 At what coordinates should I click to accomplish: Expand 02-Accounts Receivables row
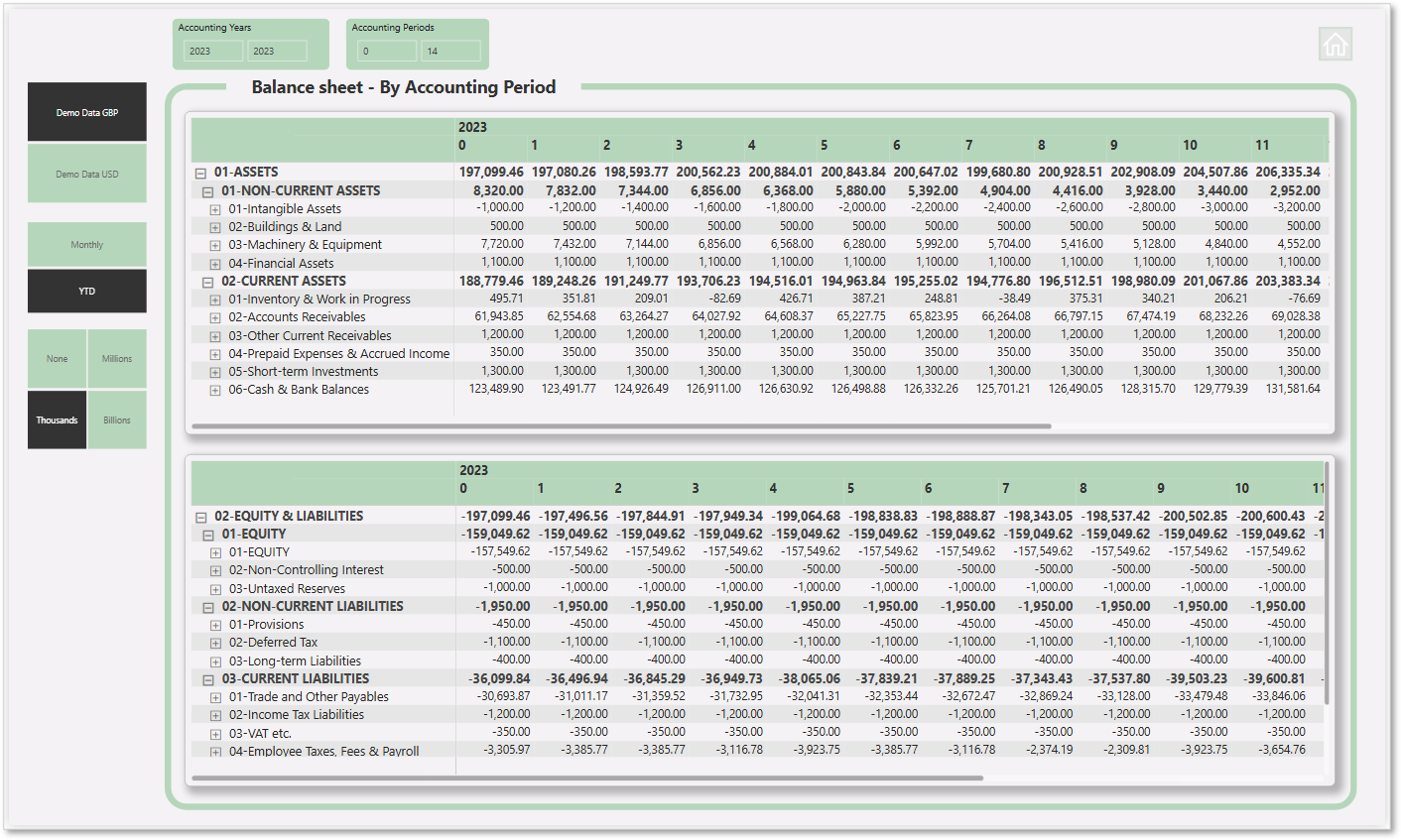point(215,317)
